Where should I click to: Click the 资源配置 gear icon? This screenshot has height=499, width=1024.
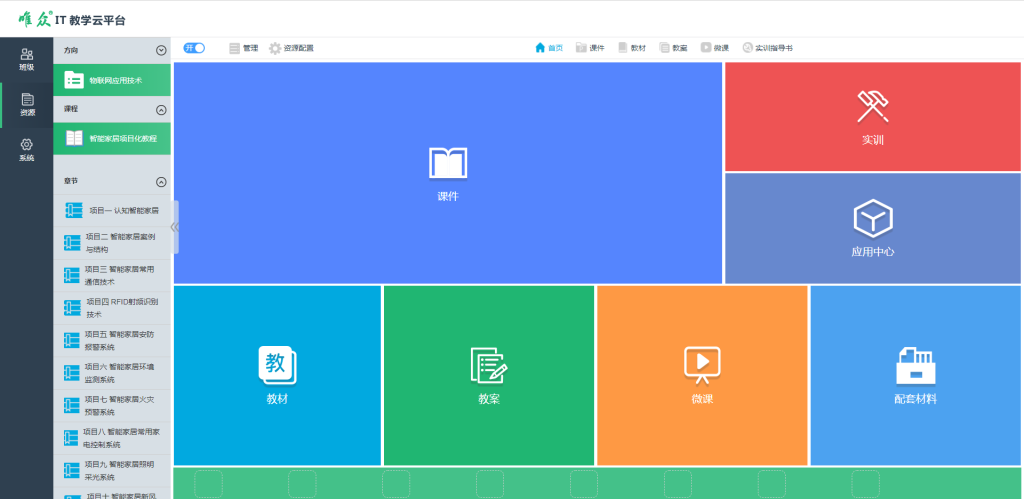(x=275, y=48)
